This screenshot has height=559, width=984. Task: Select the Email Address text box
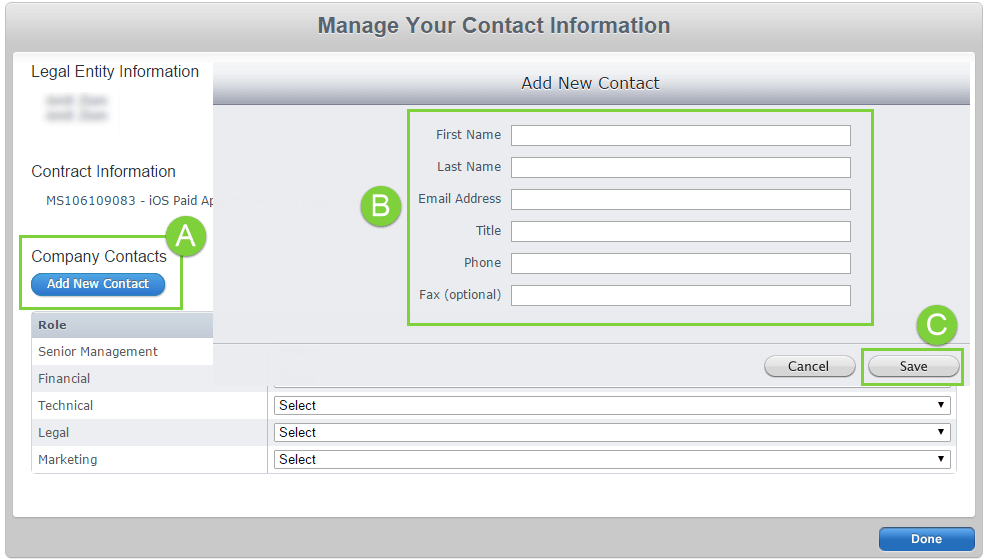(x=680, y=199)
